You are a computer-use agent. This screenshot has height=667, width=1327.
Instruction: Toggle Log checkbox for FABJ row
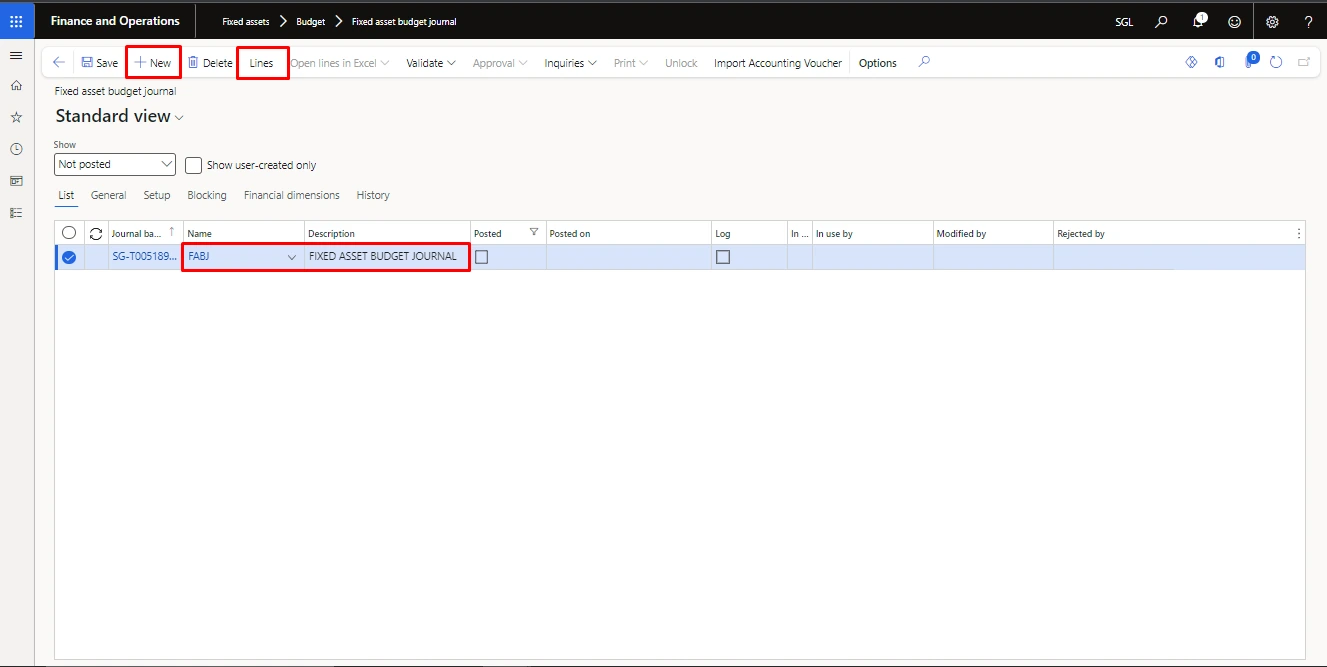(723, 257)
